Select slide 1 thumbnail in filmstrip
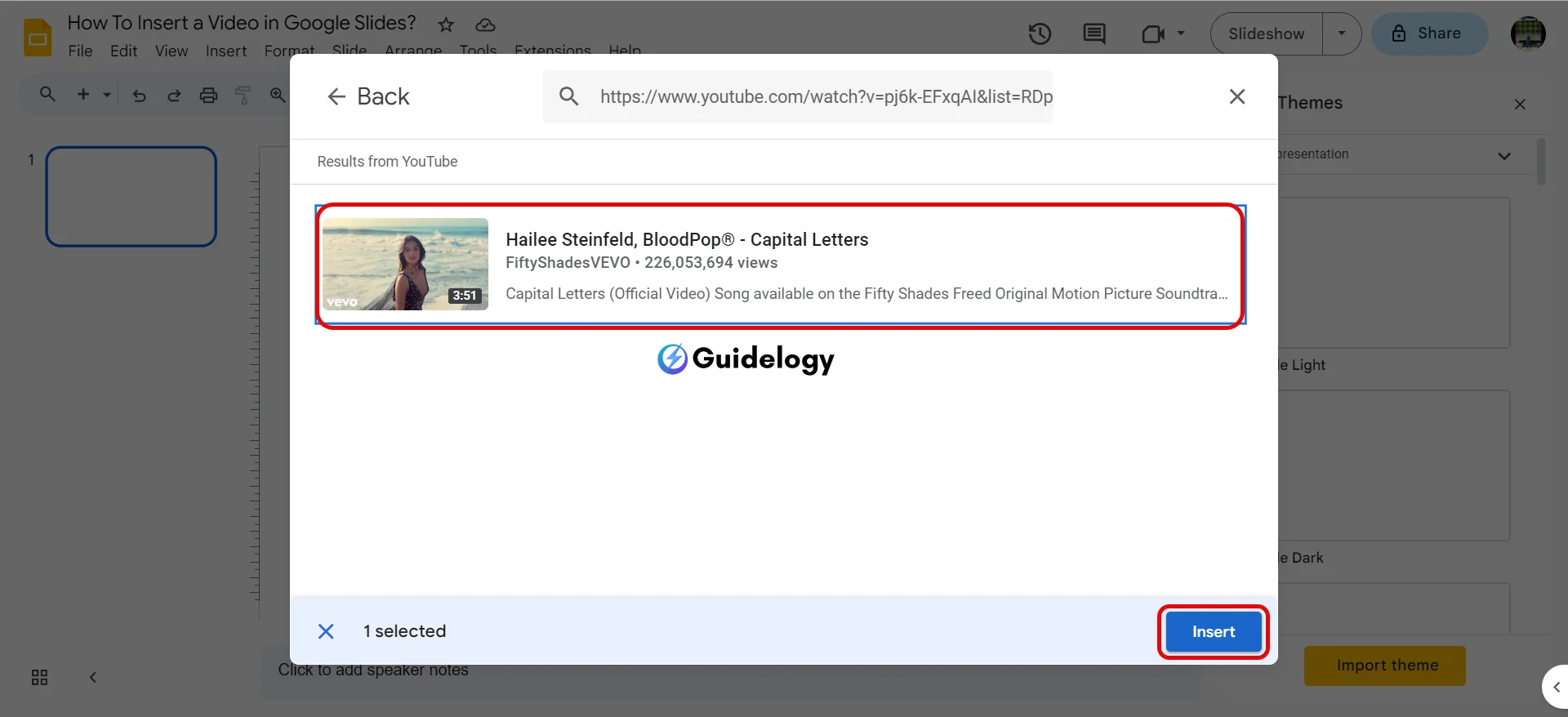 [x=131, y=196]
